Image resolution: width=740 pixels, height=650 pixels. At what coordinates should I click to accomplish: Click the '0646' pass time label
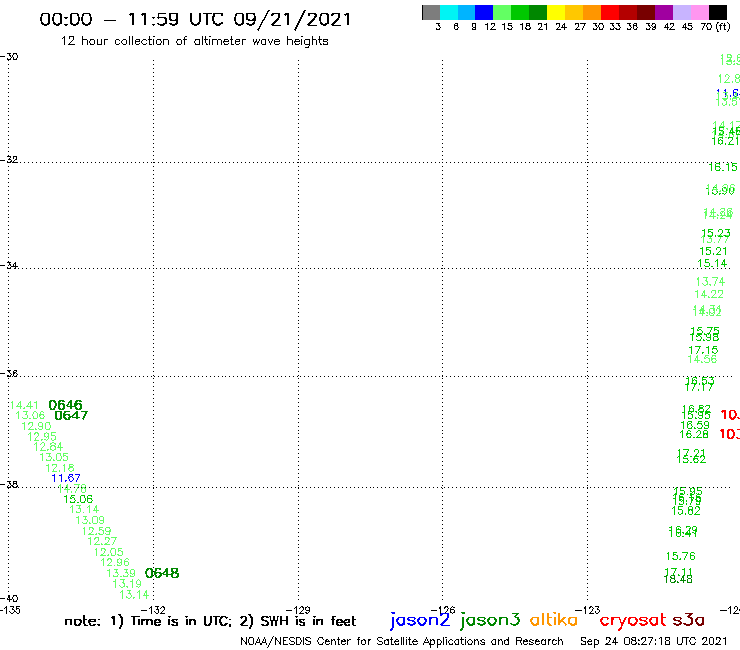coord(66,405)
